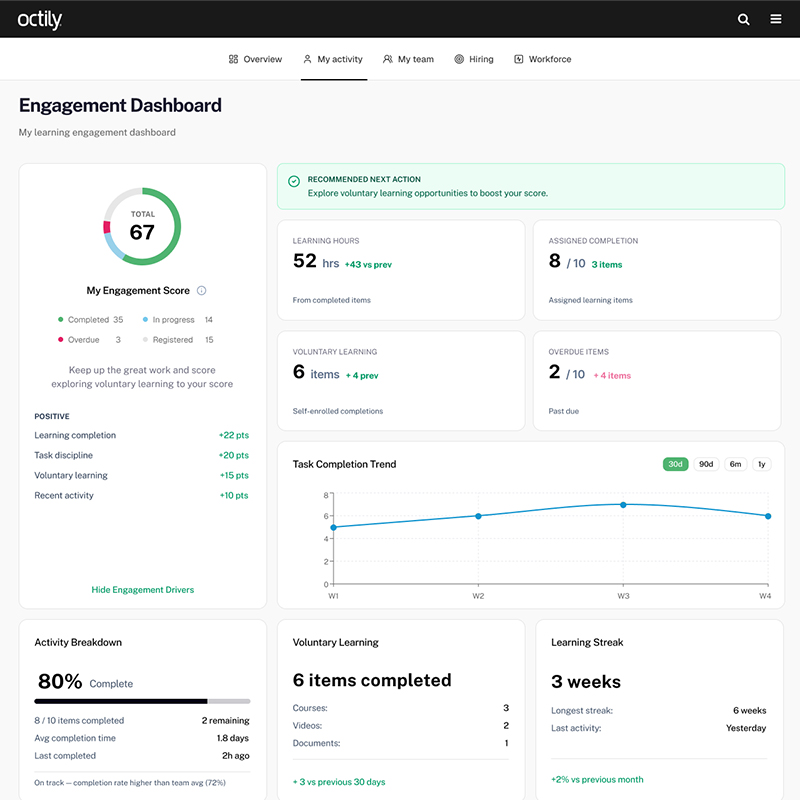Click the Workforce tab icon
800x800 pixels.
click(519, 59)
